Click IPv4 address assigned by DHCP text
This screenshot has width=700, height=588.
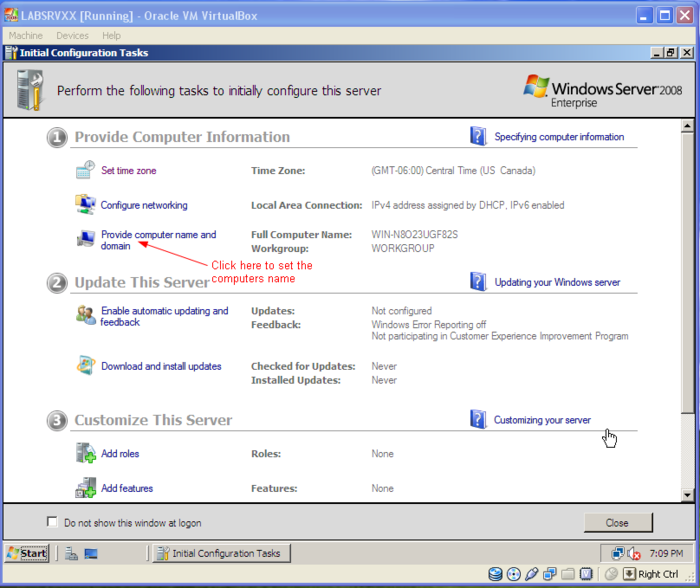468,205
